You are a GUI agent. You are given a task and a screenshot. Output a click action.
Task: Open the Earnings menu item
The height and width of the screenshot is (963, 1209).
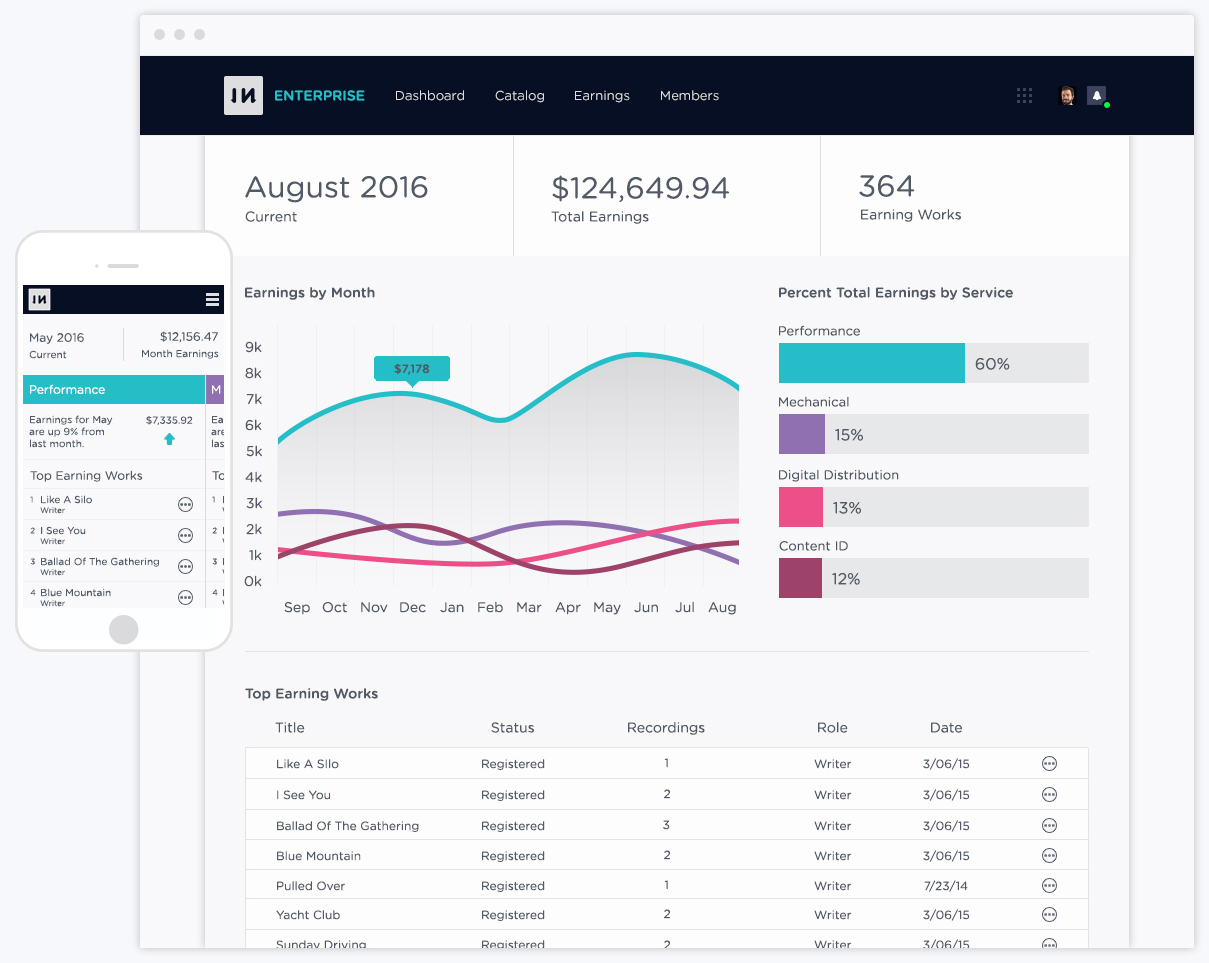coord(602,96)
